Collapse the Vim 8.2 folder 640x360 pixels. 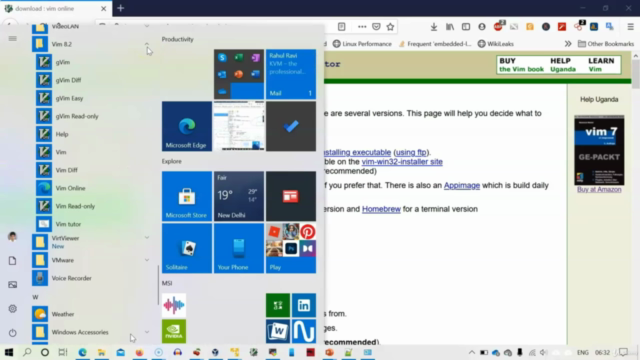pyautogui.click(x=146, y=44)
